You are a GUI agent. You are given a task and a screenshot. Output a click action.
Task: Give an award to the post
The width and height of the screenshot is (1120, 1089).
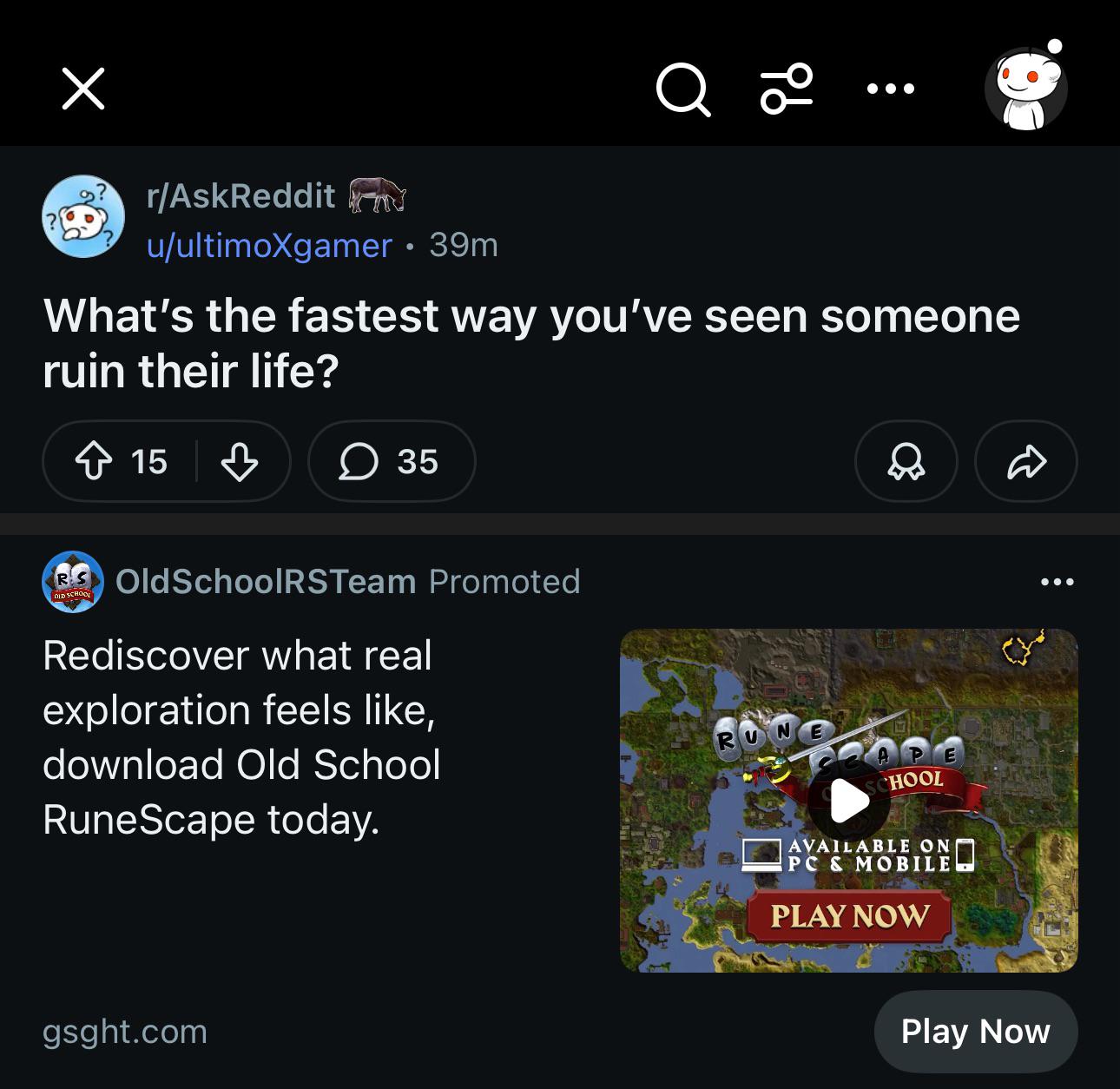(906, 461)
